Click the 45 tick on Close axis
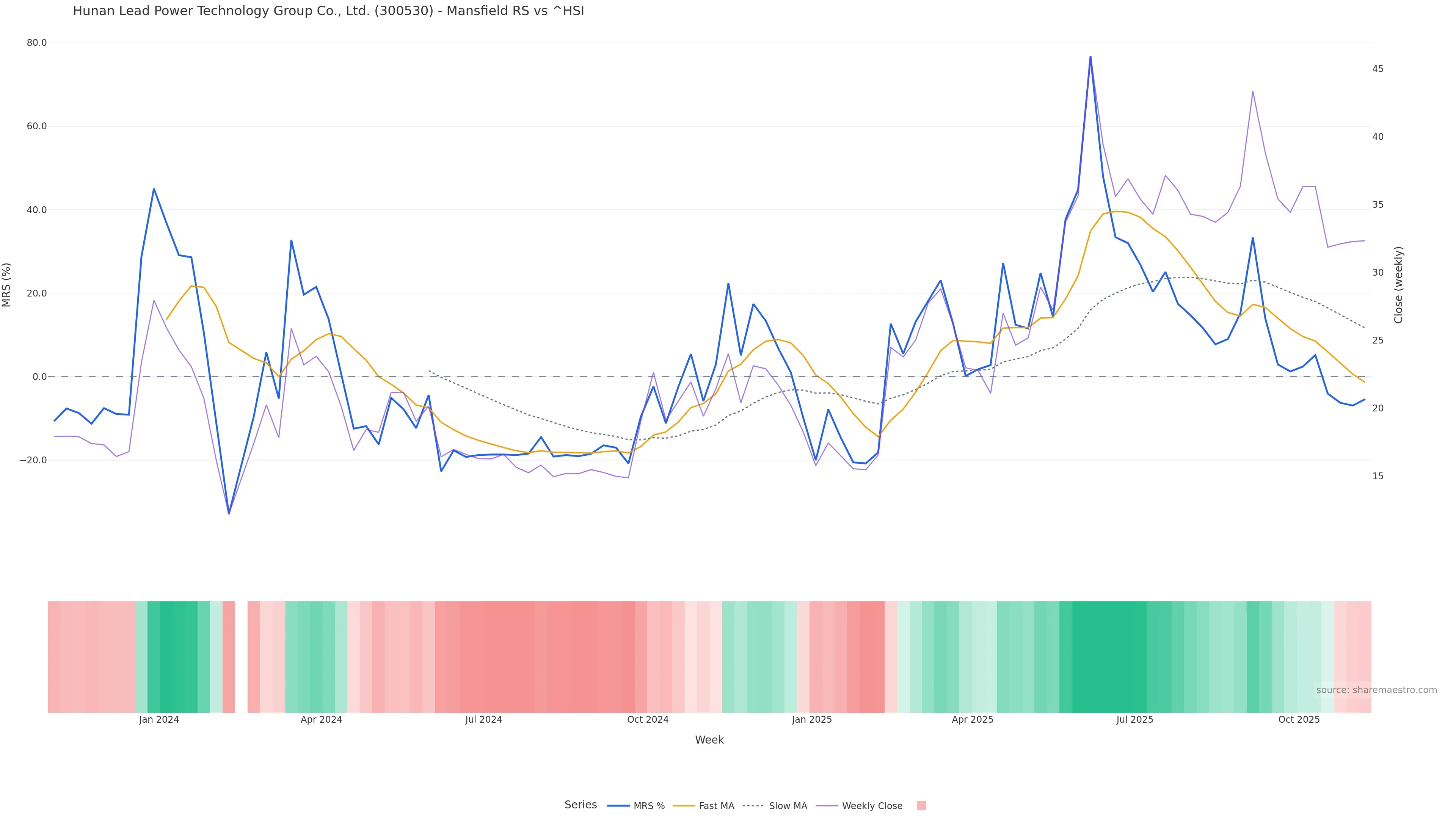 pos(1378,69)
